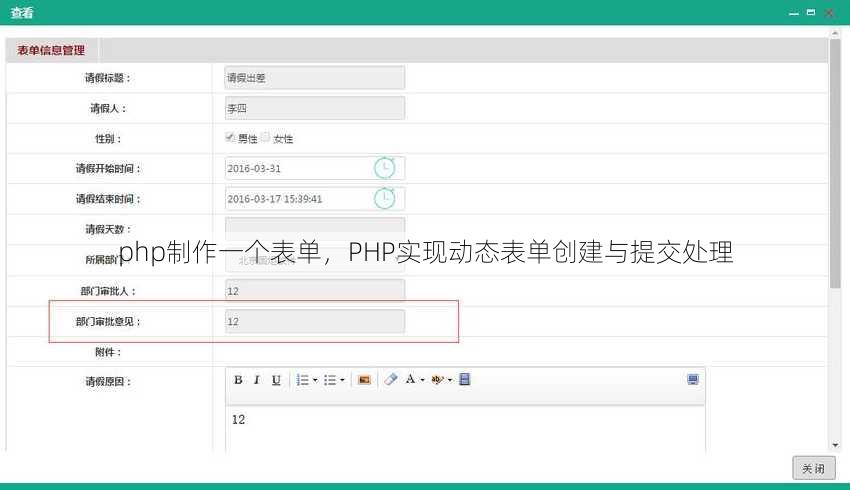Check the 女性 gender checkbox
Image resolution: width=850 pixels, height=490 pixels.
click(x=265, y=137)
